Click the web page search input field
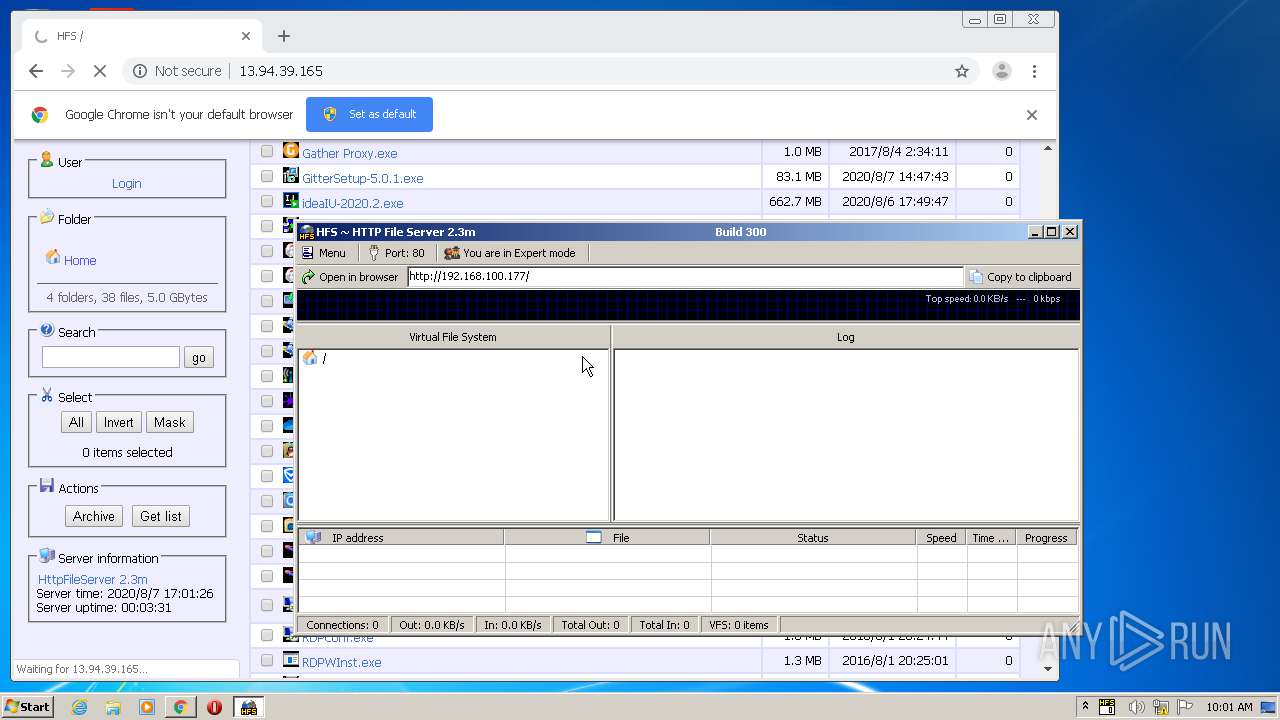1280x720 pixels. pos(111,357)
